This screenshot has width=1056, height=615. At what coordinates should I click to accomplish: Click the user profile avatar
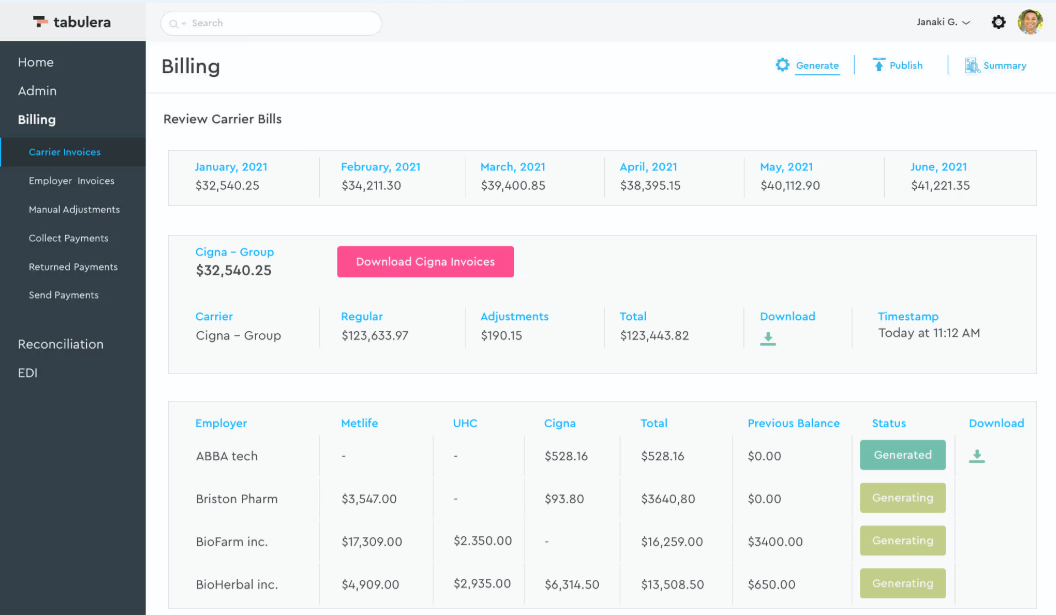[x=1030, y=22]
